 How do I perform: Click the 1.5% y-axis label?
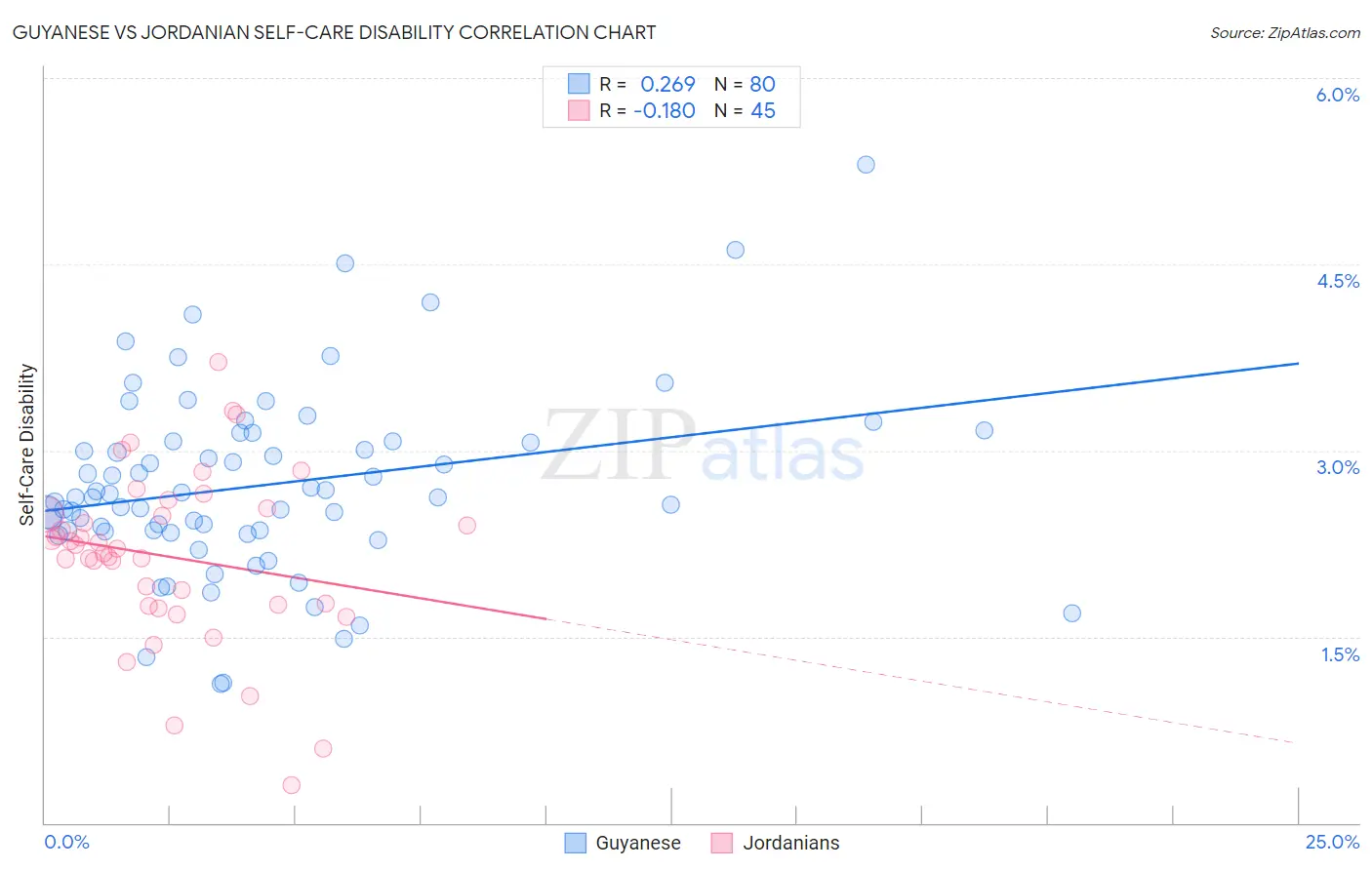[x=1340, y=654]
